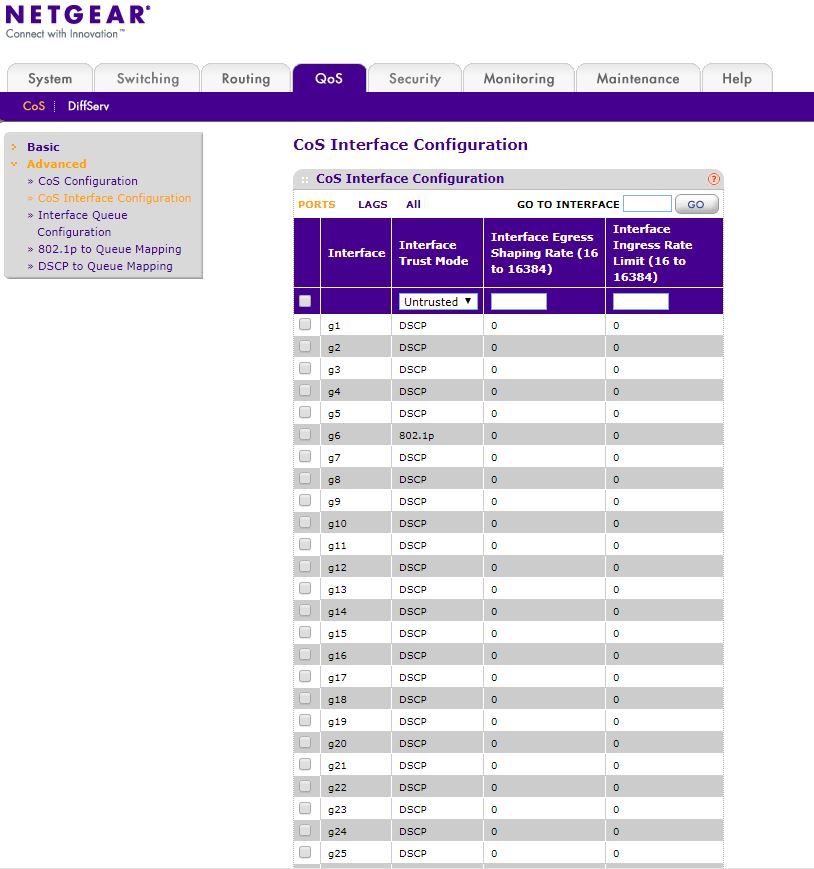Click the Go To Interface input field
This screenshot has width=814, height=869.
click(x=646, y=204)
